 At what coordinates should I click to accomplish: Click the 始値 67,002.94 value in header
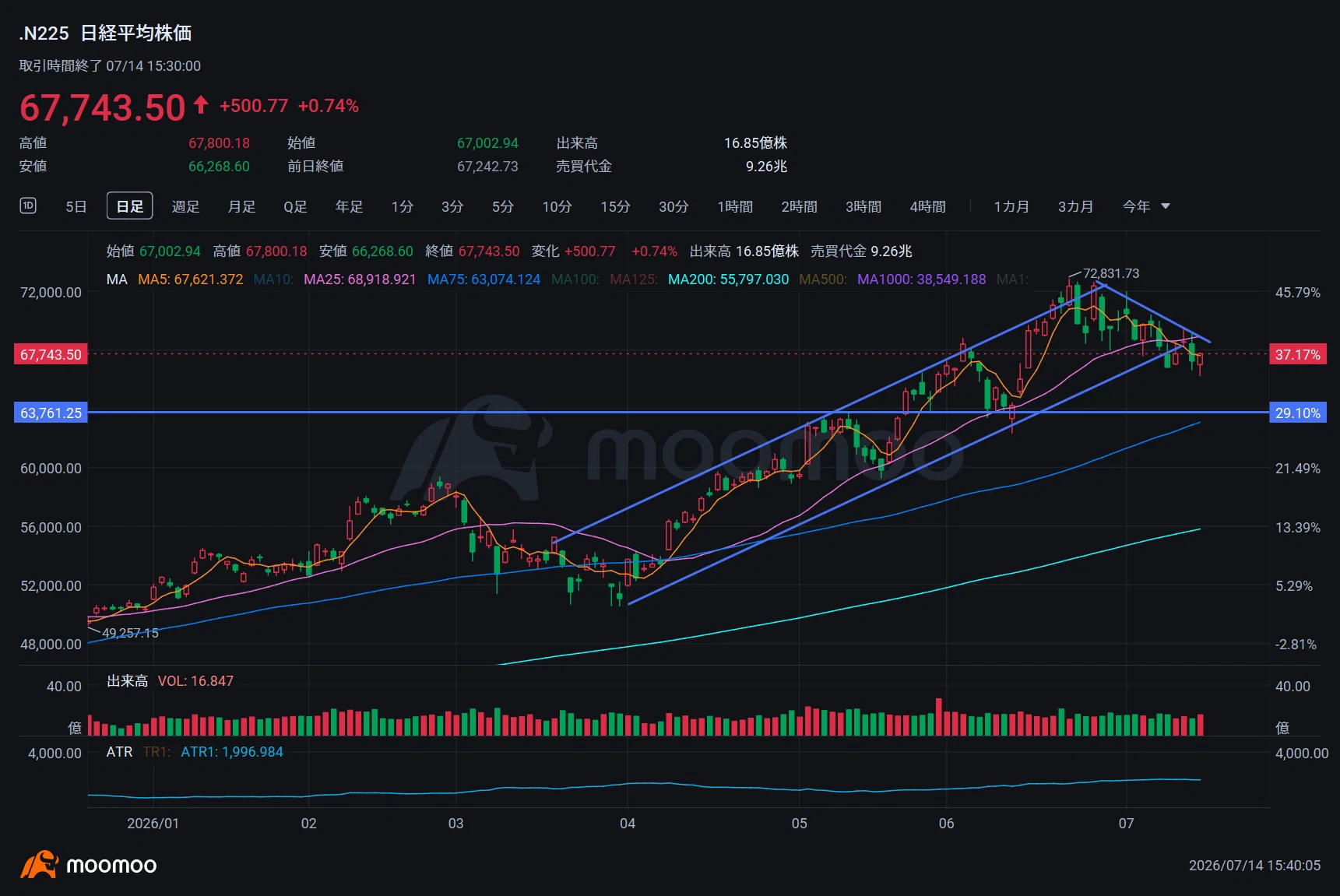[x=487, y=143]
